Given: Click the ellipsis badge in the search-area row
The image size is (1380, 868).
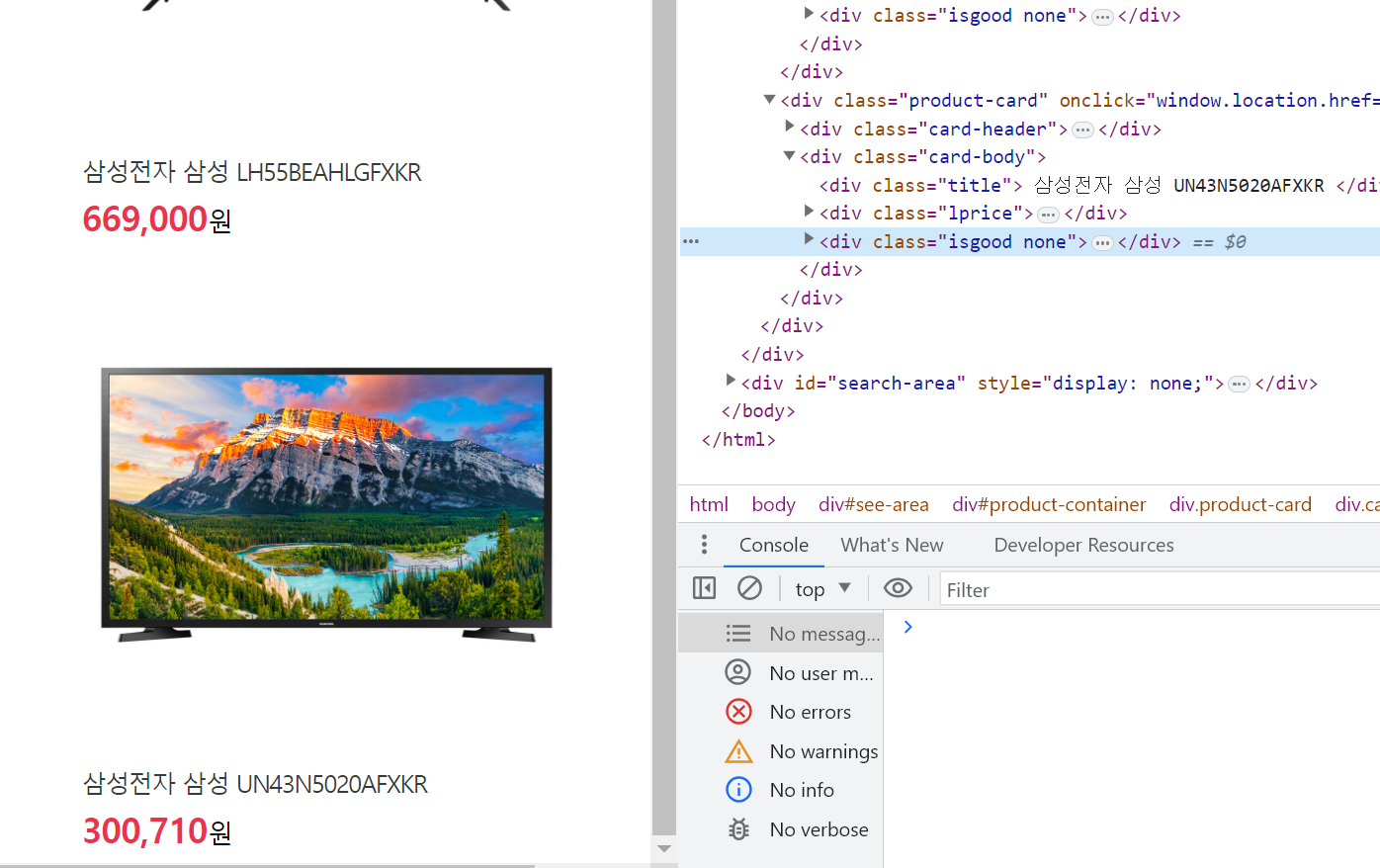Looking at the screenshot, I should pos(1240,385).
